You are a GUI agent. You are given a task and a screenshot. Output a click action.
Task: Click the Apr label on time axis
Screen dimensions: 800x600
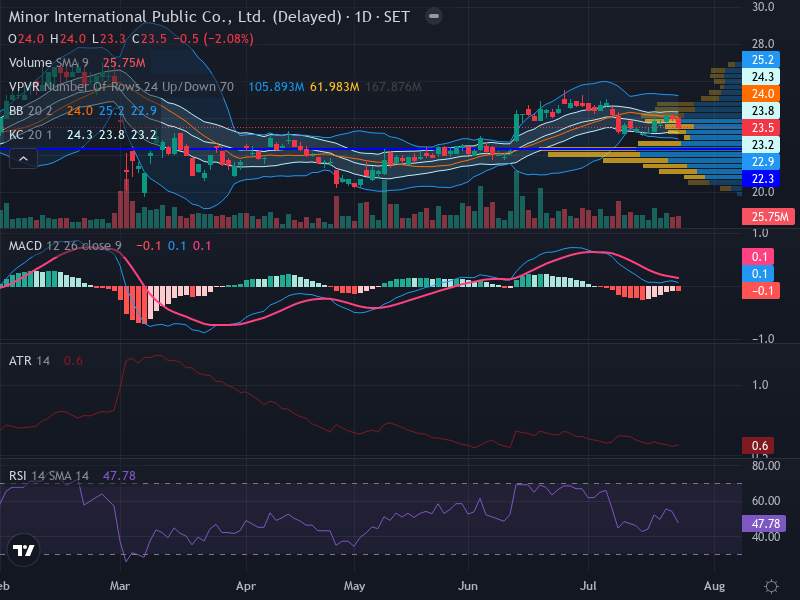click(246, 586)
